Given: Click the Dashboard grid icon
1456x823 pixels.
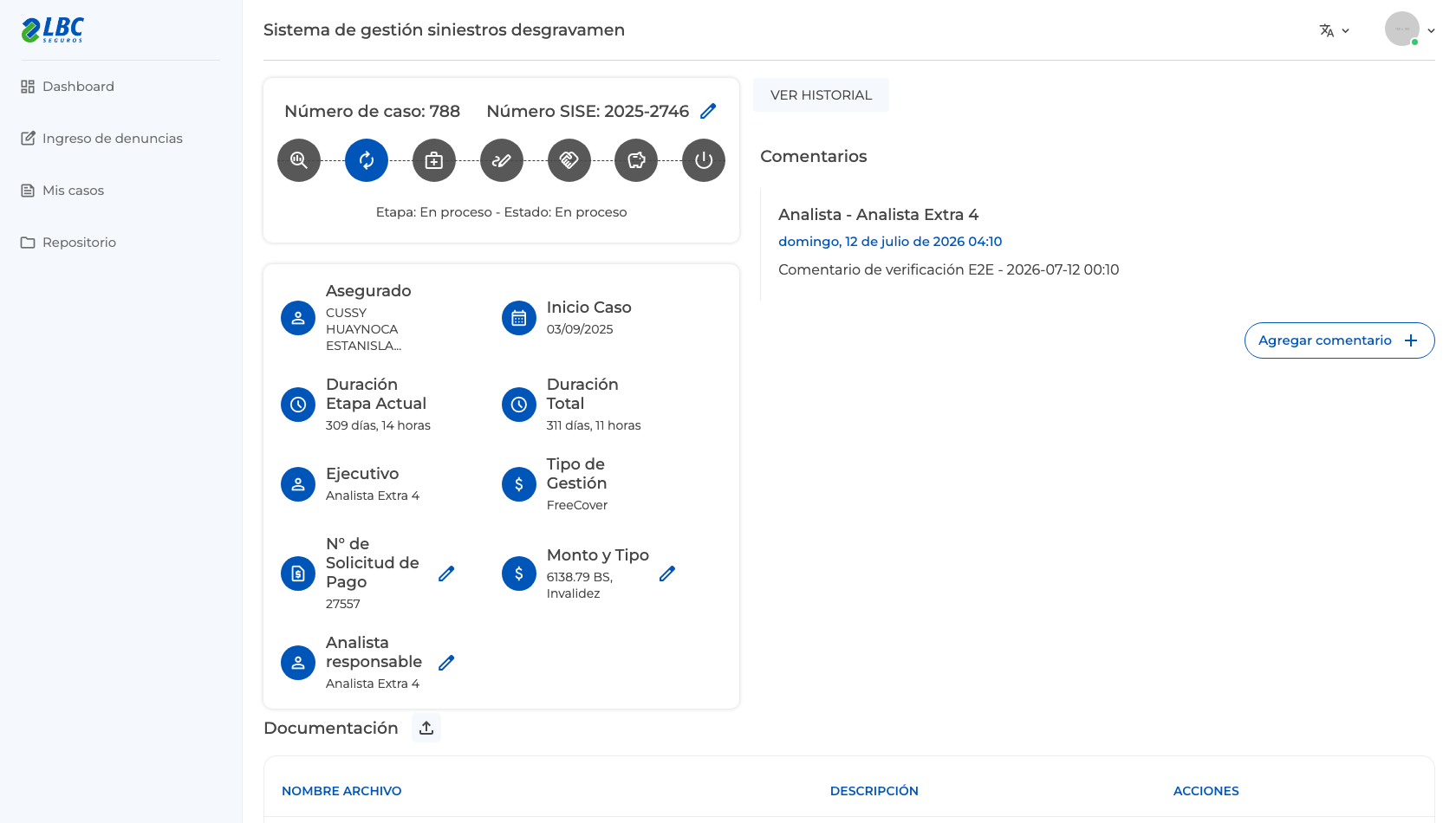Looking at the screenshot, I should tap(28, 87).
